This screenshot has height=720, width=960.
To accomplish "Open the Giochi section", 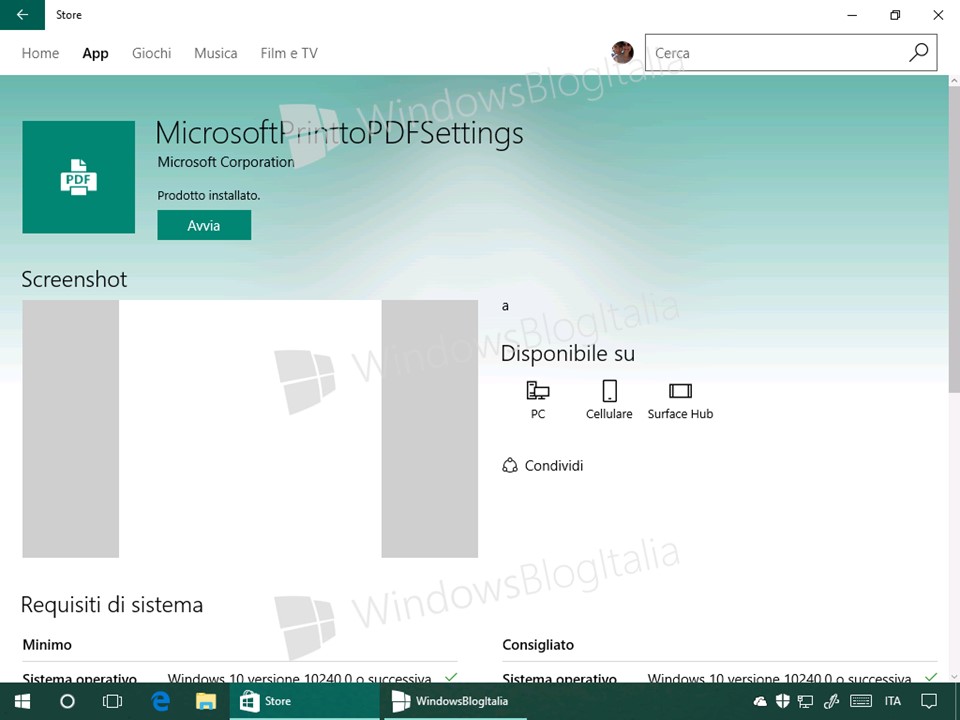I will pyautogui.click(x=152, y=53).
